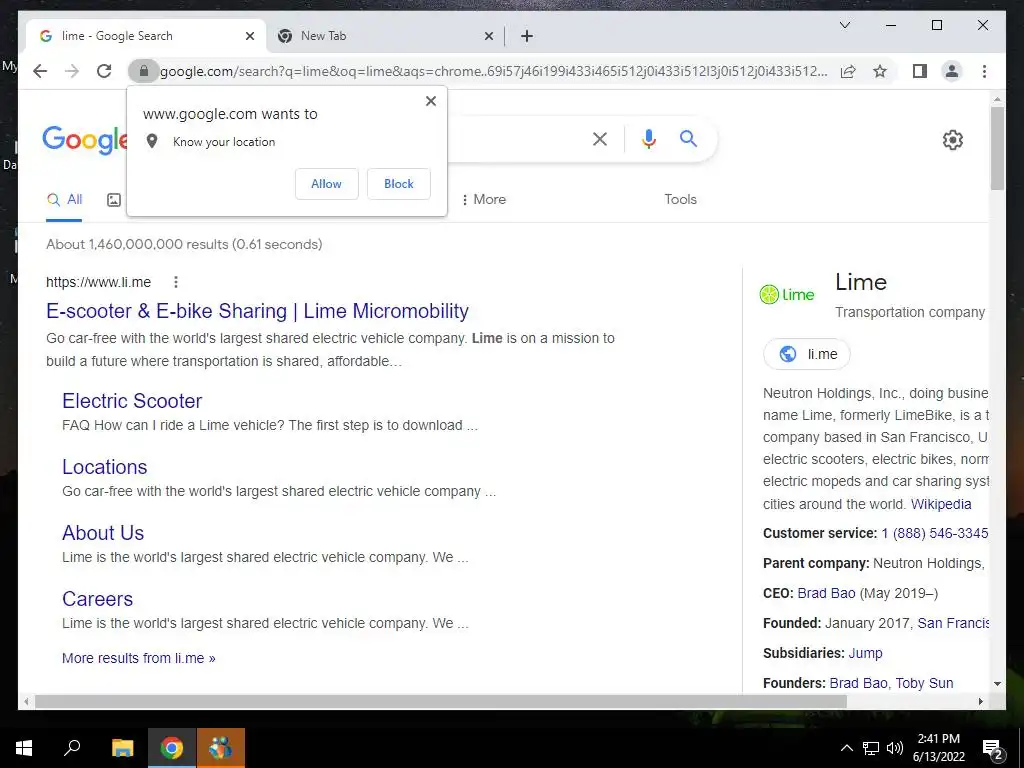Image resolution: width=1024 pixels, height=768 pixels.
Task: Open the orange taskbar application
Action: [221, 748]
